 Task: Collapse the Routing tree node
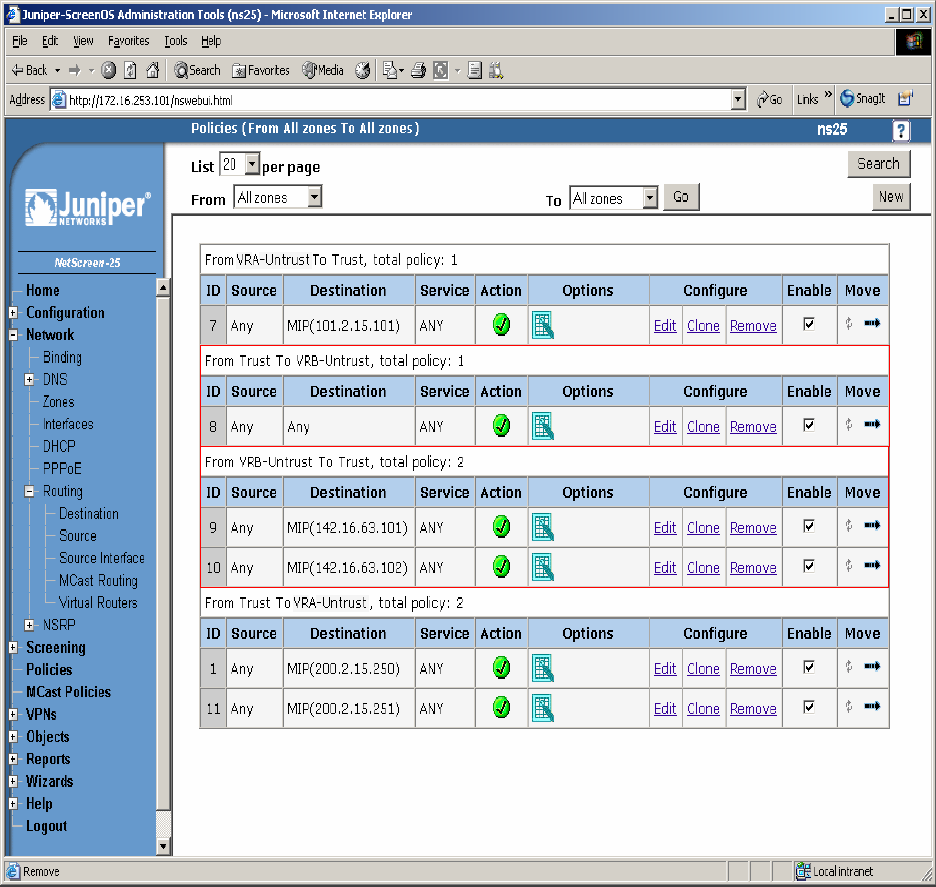29,491
